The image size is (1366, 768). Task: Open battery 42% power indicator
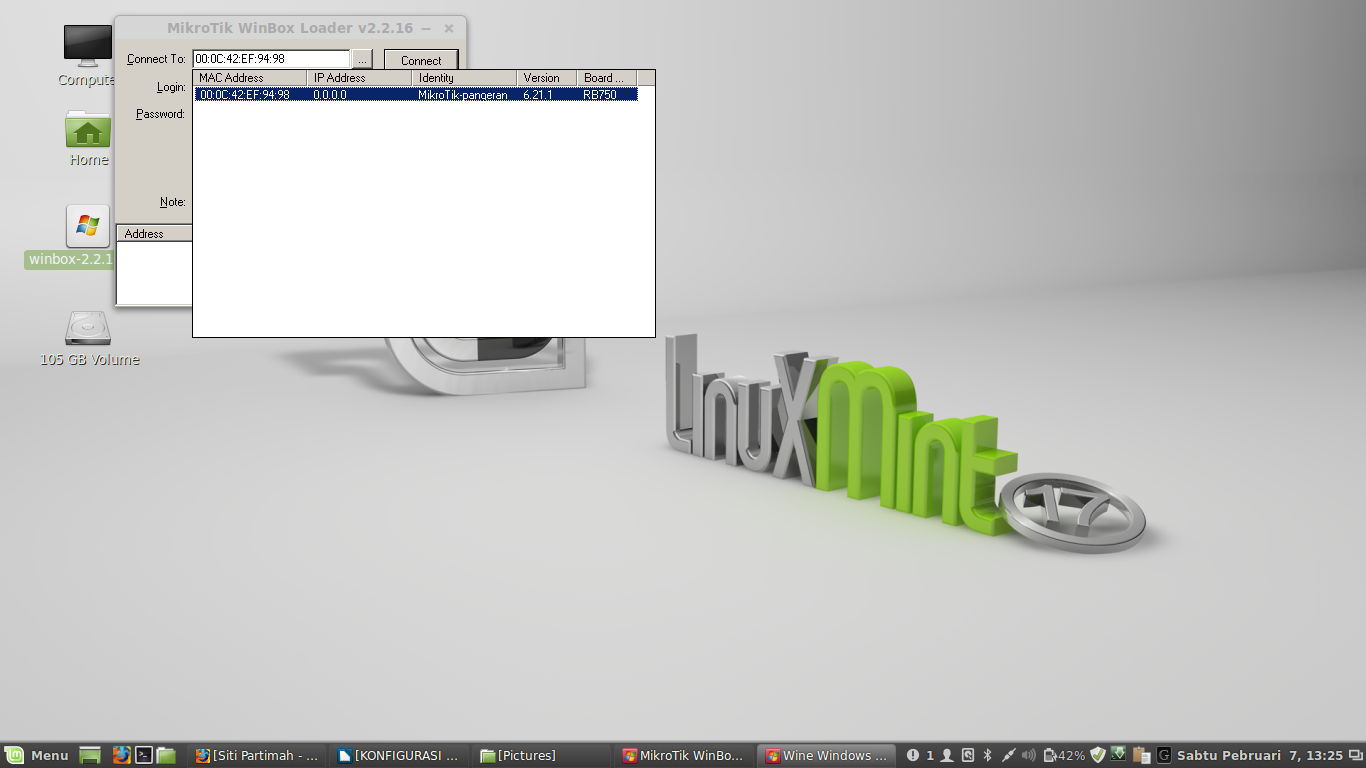point(1064,755)
